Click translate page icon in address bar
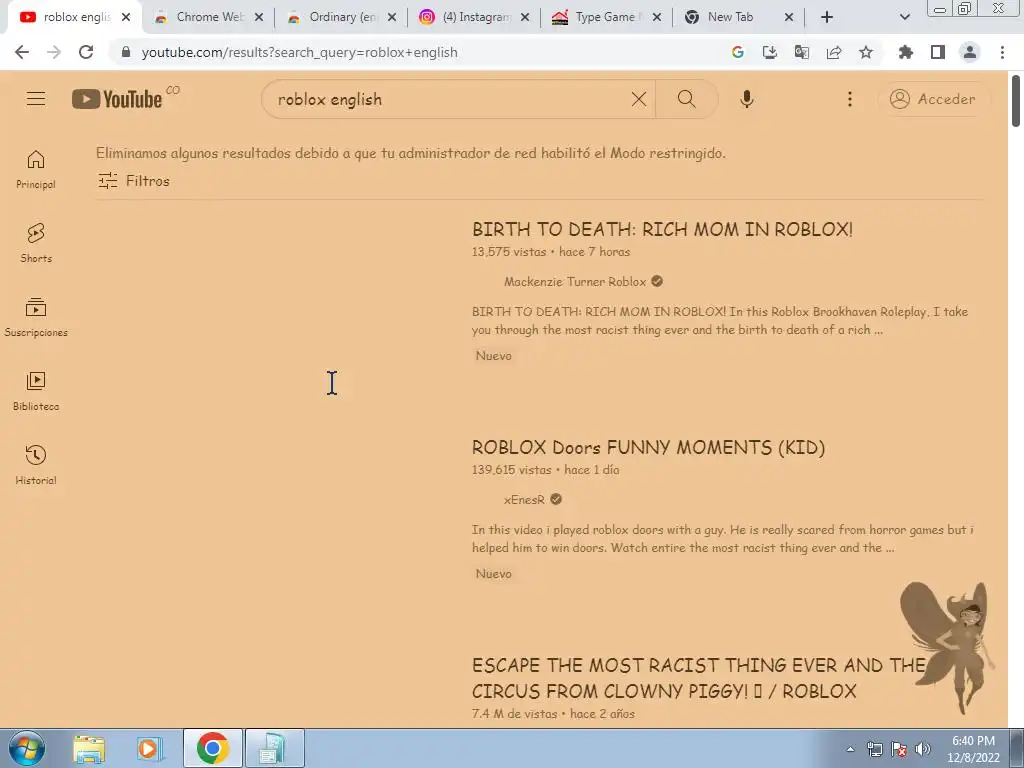This screenshot has height=768, width=1024. pyautogui.click(x=802, y=52)
